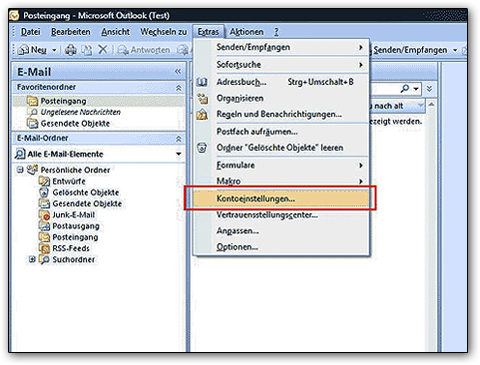Click the Regeln und Benachrichtigungen icon
480x365 pixels.
click(202, 115)
